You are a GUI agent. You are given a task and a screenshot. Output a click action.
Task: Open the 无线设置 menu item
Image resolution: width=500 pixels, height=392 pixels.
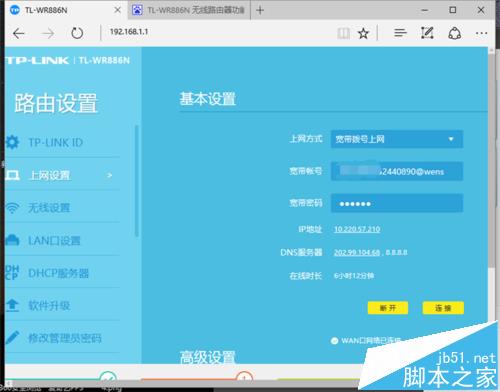click(x=49, y=208)
